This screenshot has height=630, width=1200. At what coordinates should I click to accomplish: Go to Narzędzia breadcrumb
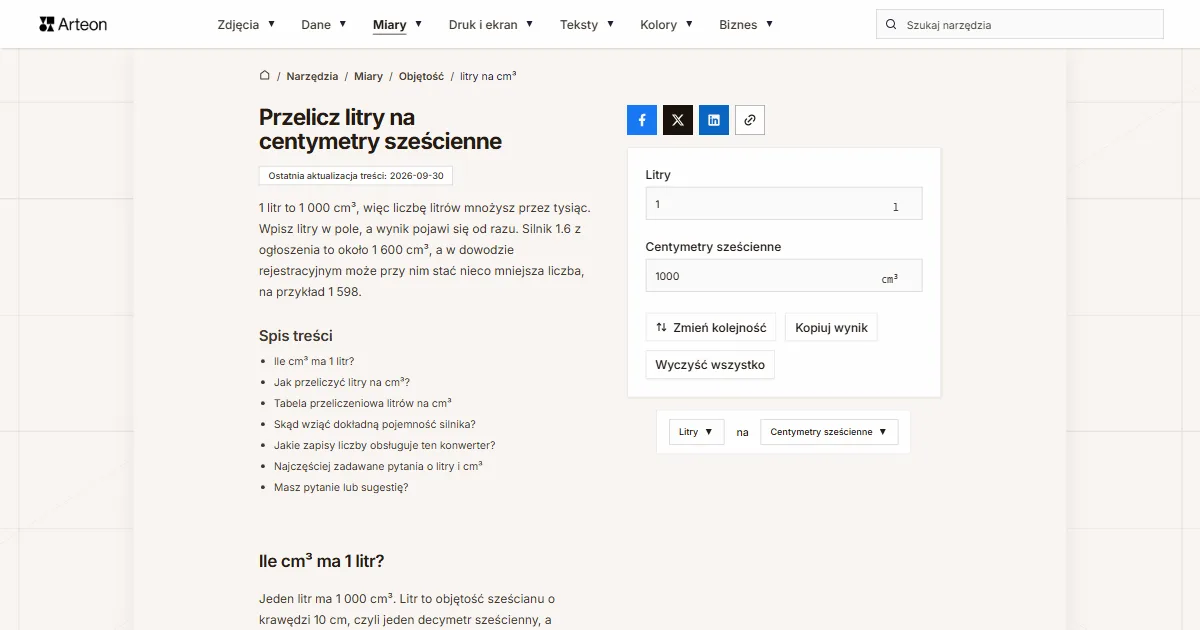[x=312, y=76]
